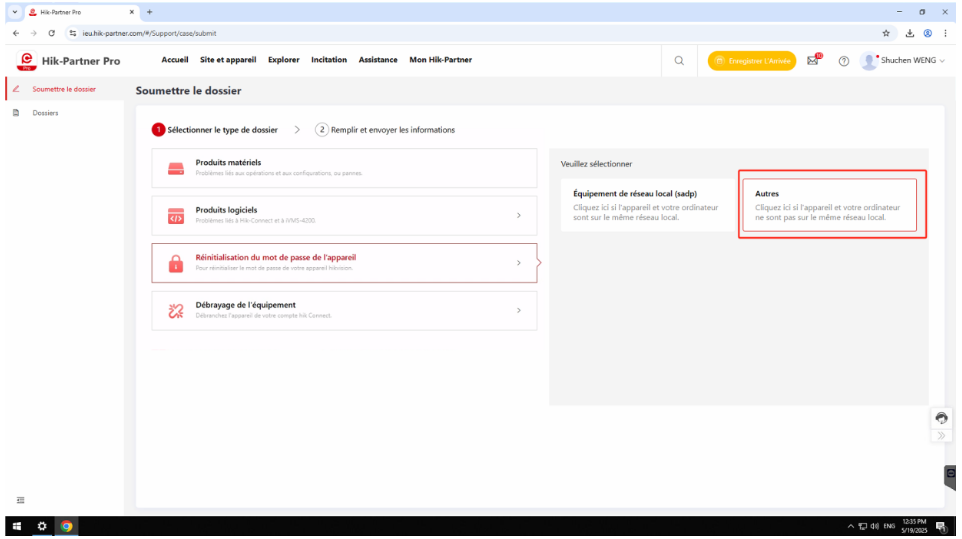The height and width of the screenshot is (539, 962).
Task: Open browser downloads icon
Action: [x=910, y=33]
